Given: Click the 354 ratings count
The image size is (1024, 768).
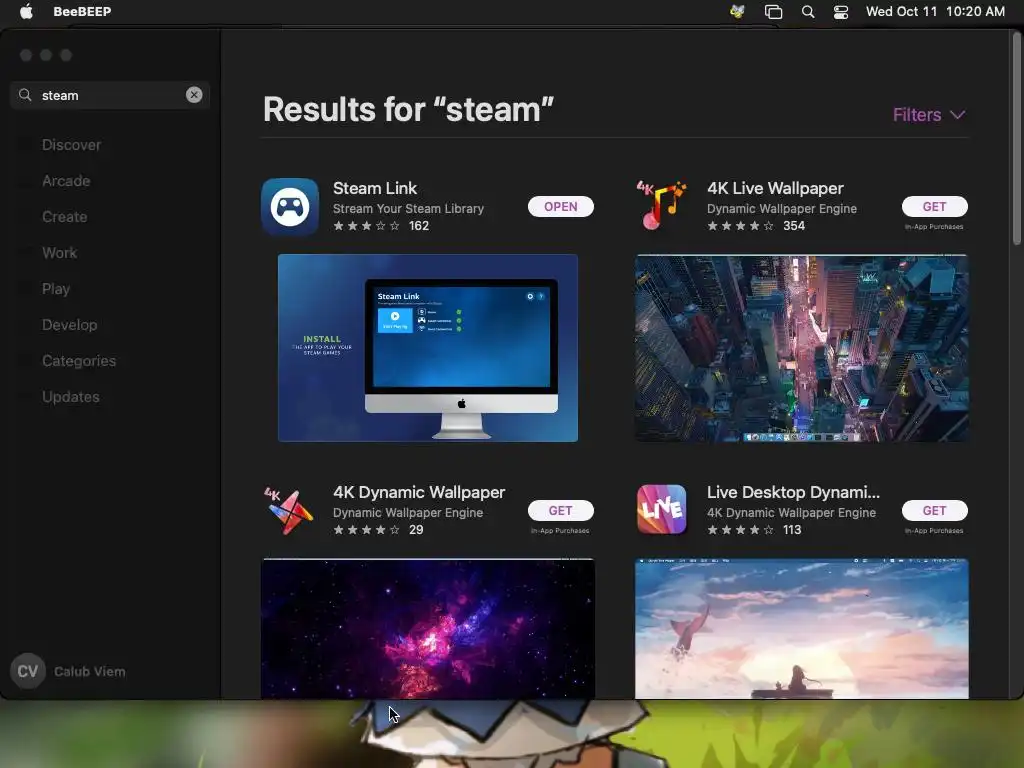Looking at the screenshot, I should [793, 226].
